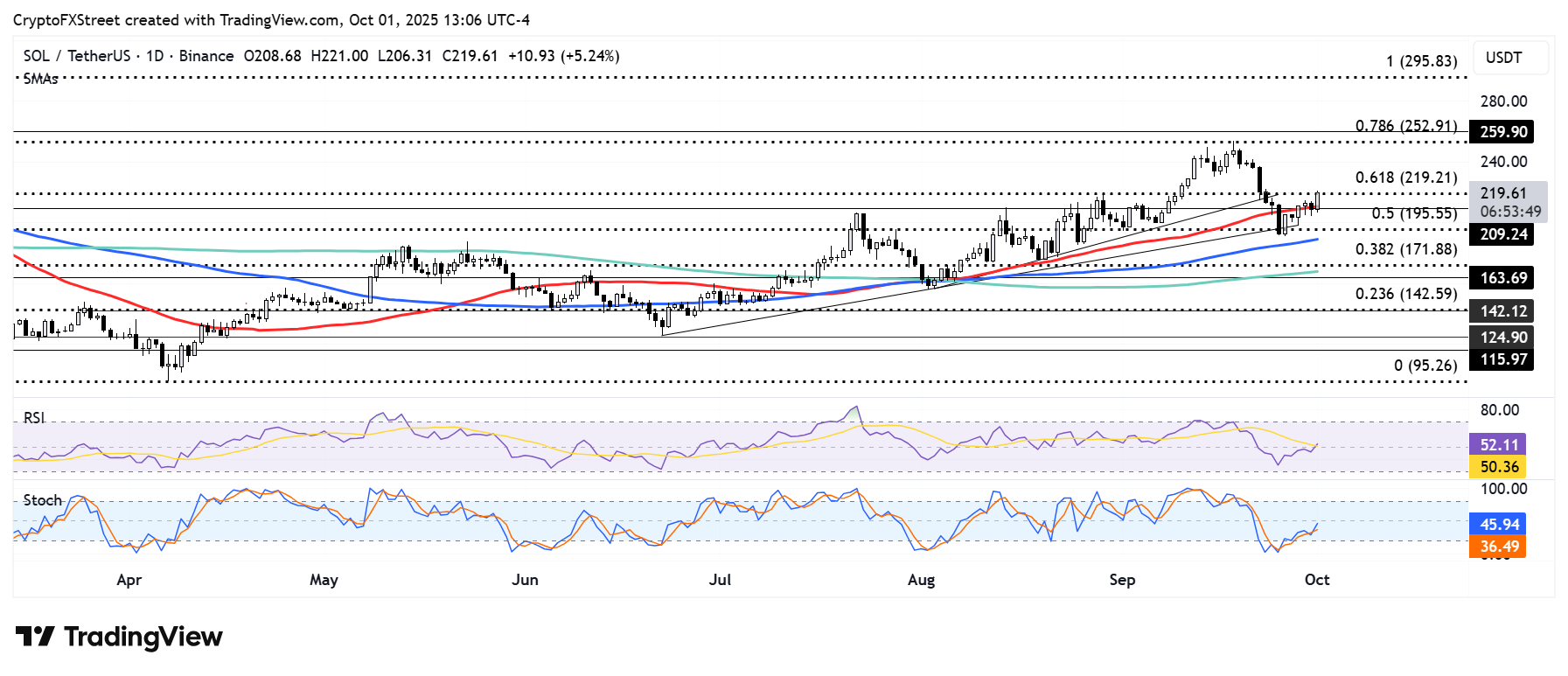Click the TradingView logo icon

[35, 636]
